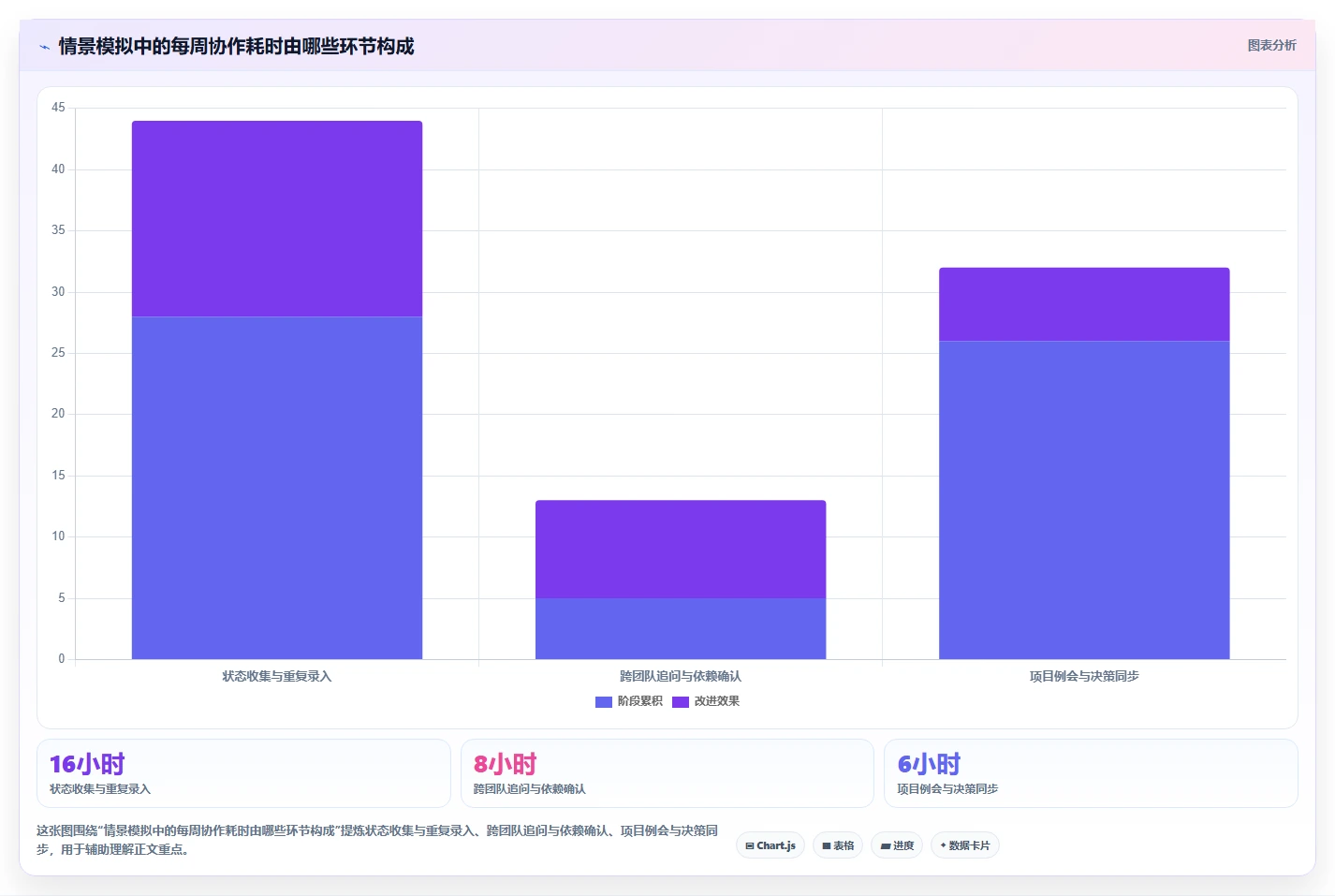This screenshot has height=896, width=1335.
Task: Toggle the 阶段累积 legend entry
Action: [x=629, y=701]
